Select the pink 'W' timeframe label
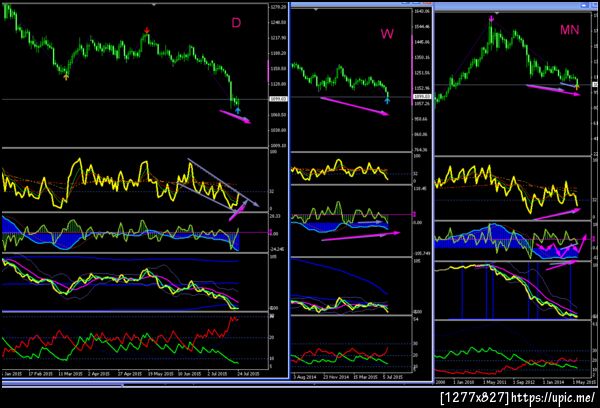This screenshot has height=408, width=600. (x=387, y=34)
